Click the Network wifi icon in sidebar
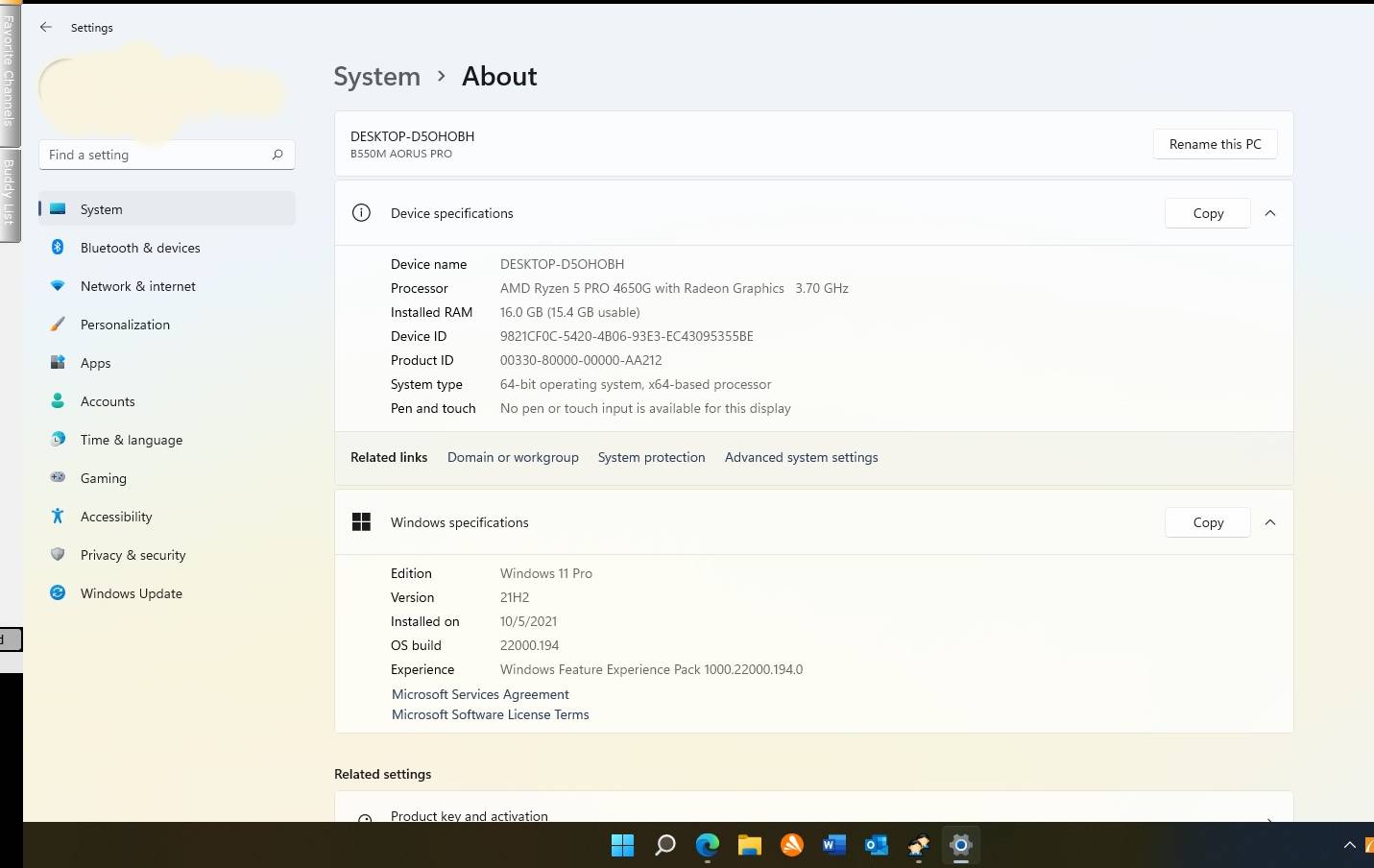The width and height of the screenshot is (1374, 868). click(x=58, y=285)
